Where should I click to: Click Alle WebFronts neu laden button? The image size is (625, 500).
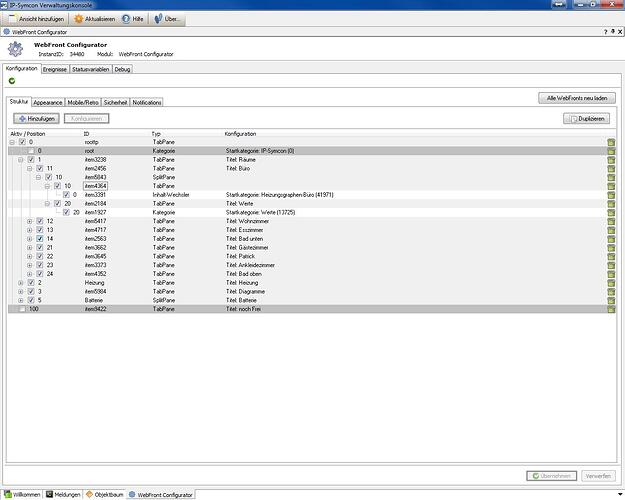(x=577, y=98)
